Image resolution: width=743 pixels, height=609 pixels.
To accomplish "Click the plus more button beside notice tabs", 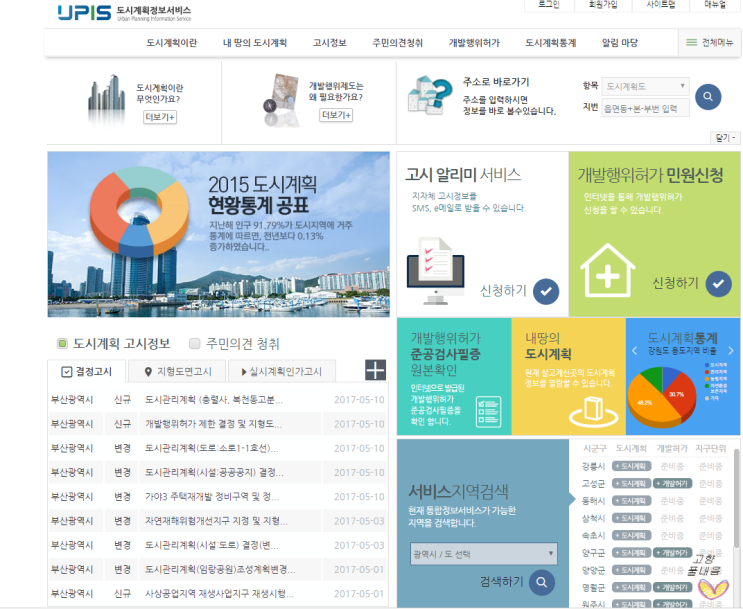I will 375,370.
